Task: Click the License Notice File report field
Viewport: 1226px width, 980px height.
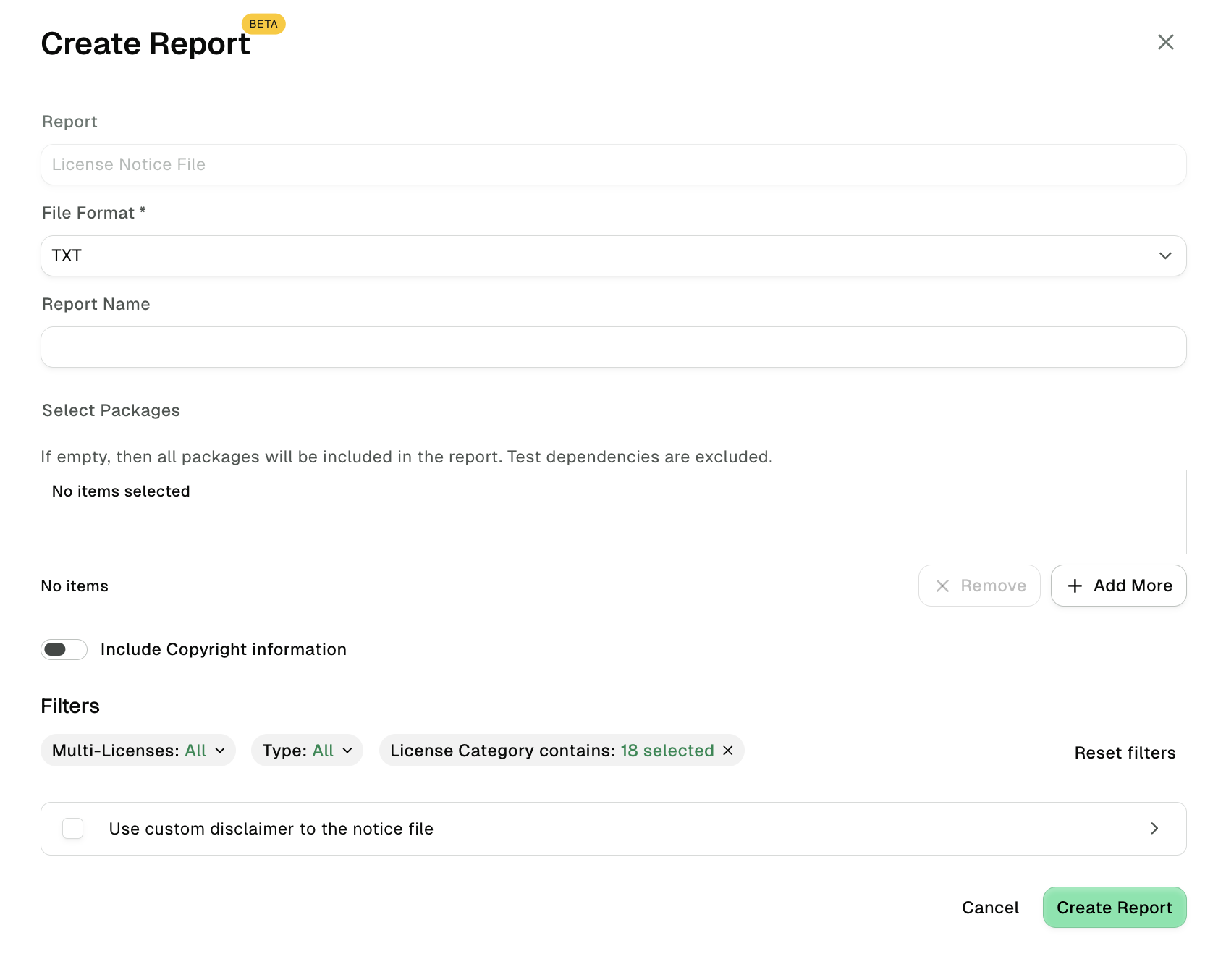Action: click(613, 164)
